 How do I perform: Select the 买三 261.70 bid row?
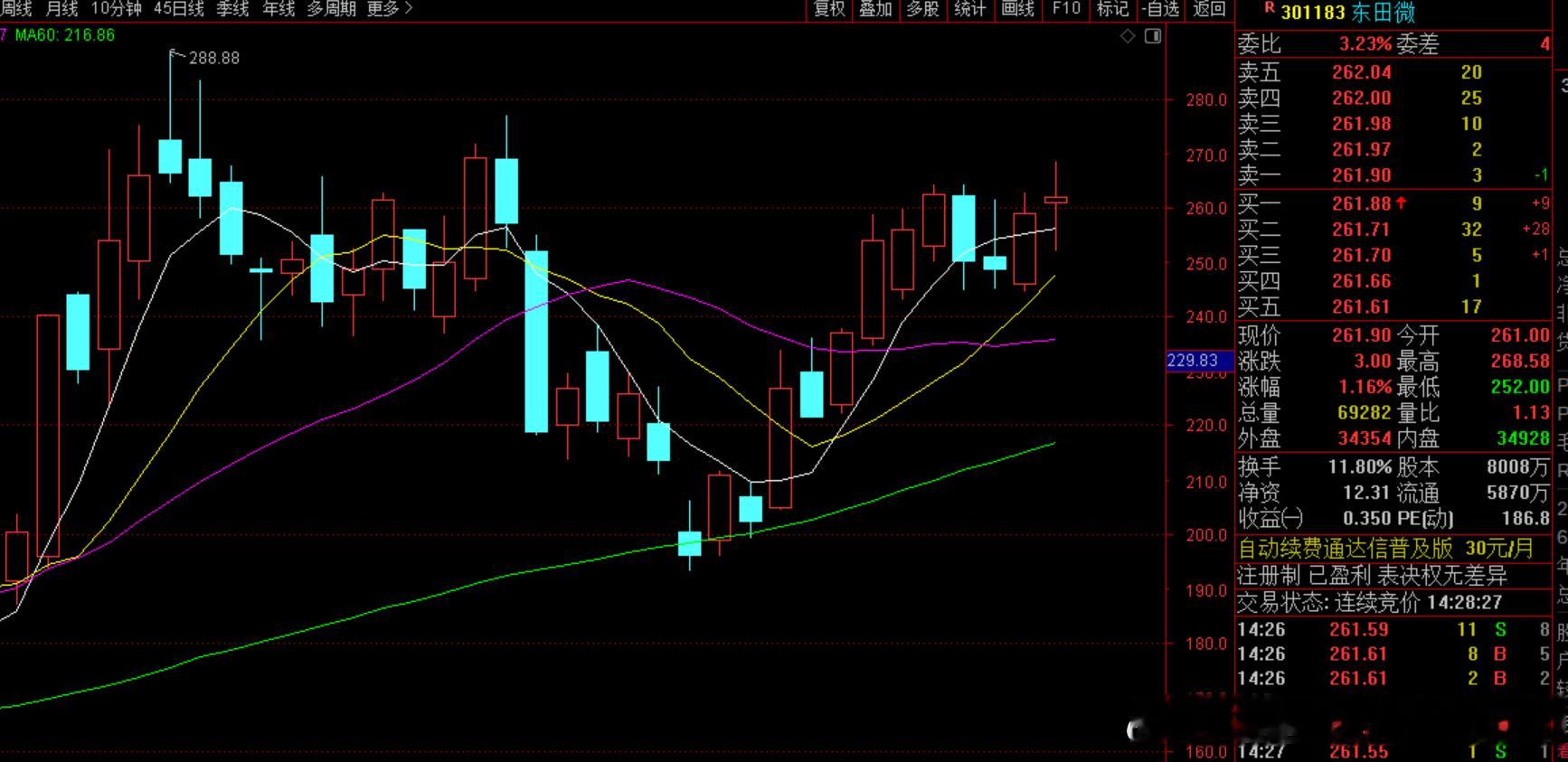[x=1393, y=255]
